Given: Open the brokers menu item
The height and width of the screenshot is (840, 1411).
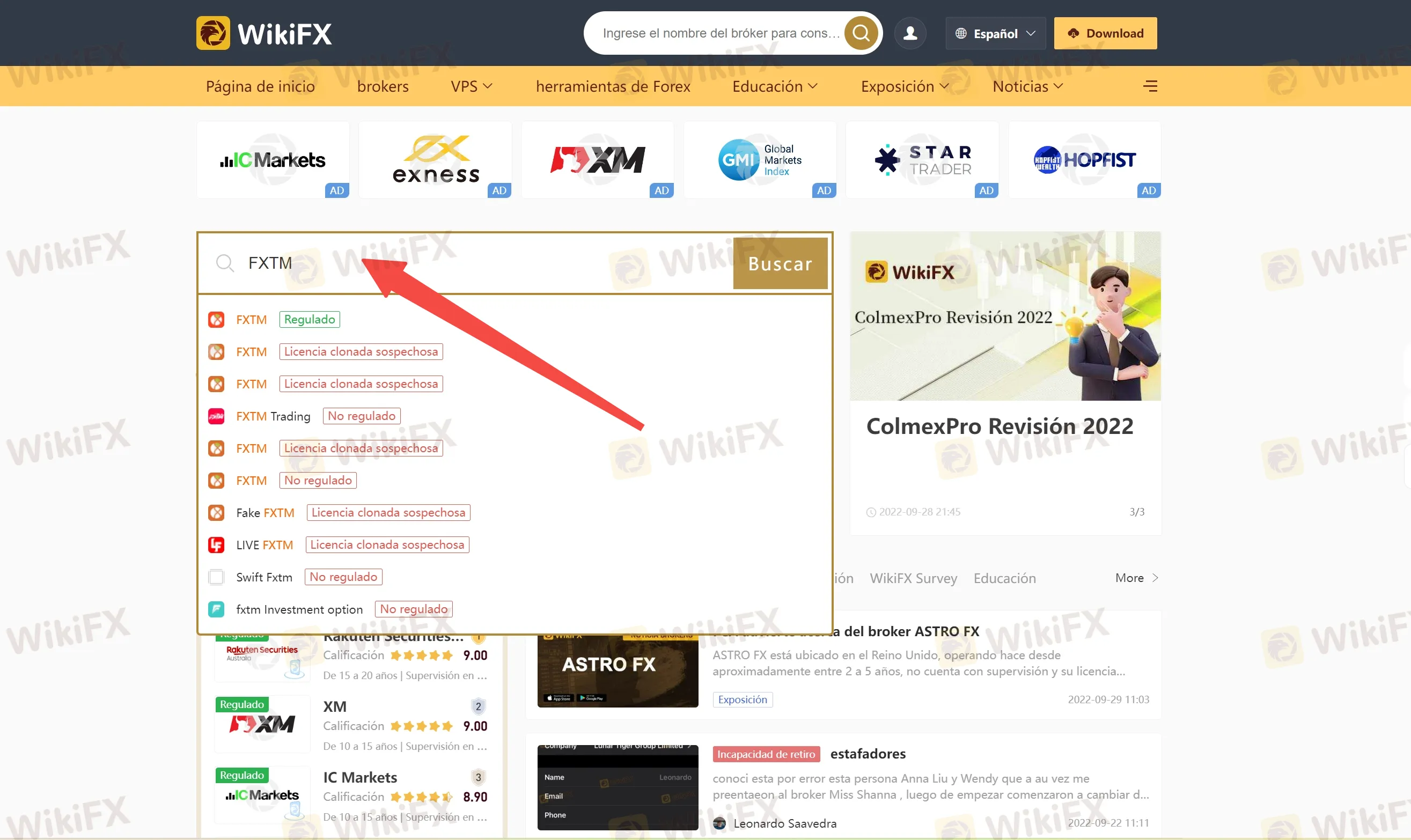Looking at the screenshot, I should [383, 86].
